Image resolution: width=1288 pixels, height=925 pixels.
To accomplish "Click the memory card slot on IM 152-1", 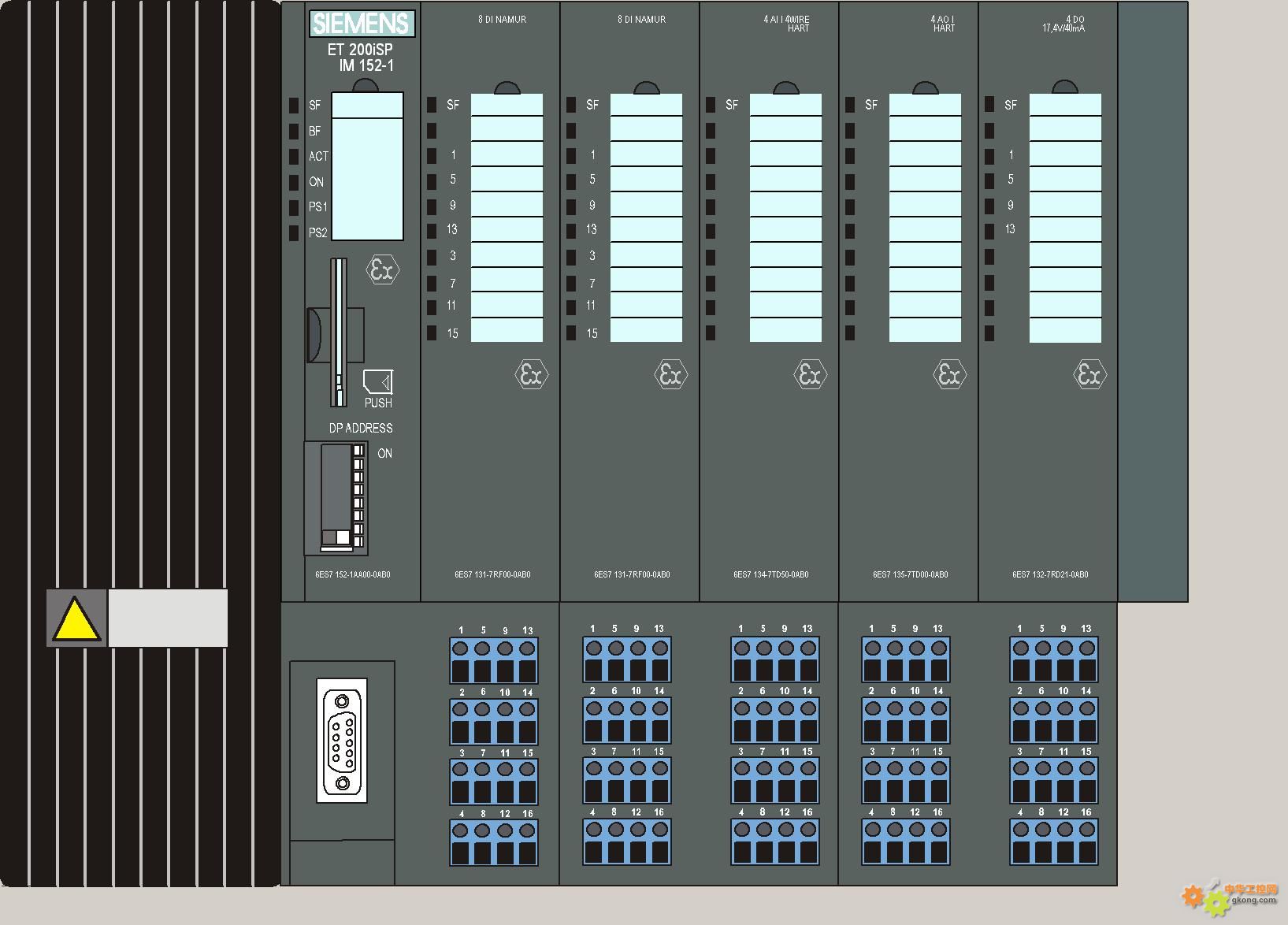I will pos(339,332).
